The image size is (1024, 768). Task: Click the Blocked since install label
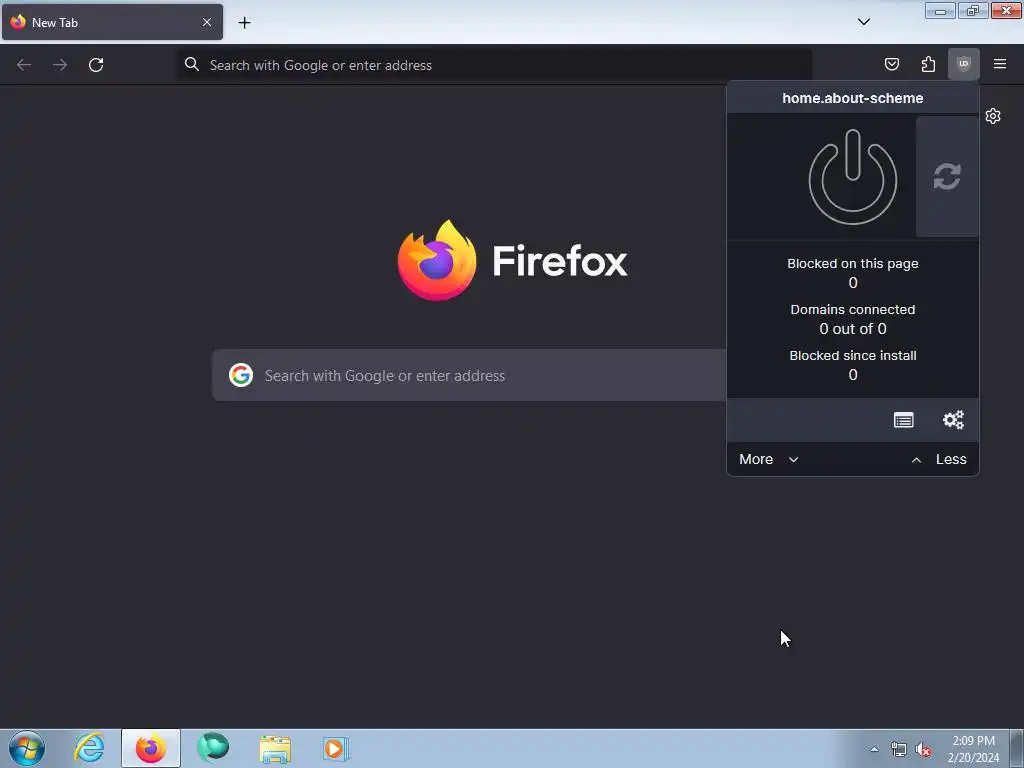click(852, 355)
